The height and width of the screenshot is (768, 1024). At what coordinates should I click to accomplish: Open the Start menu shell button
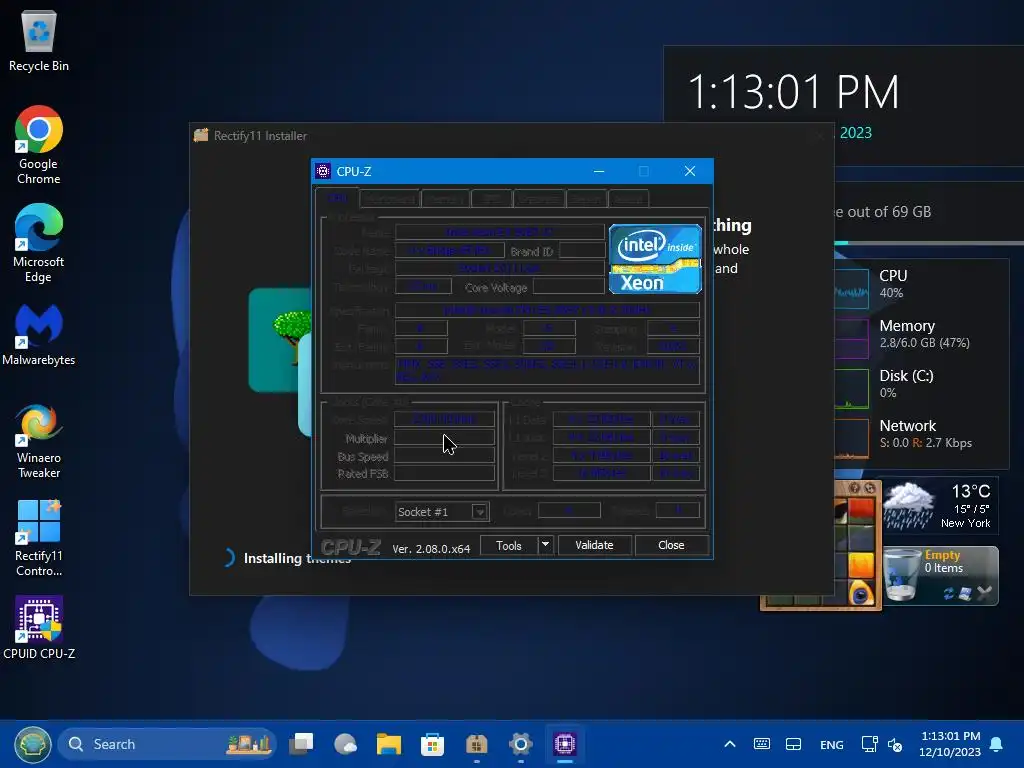[33, 744]
